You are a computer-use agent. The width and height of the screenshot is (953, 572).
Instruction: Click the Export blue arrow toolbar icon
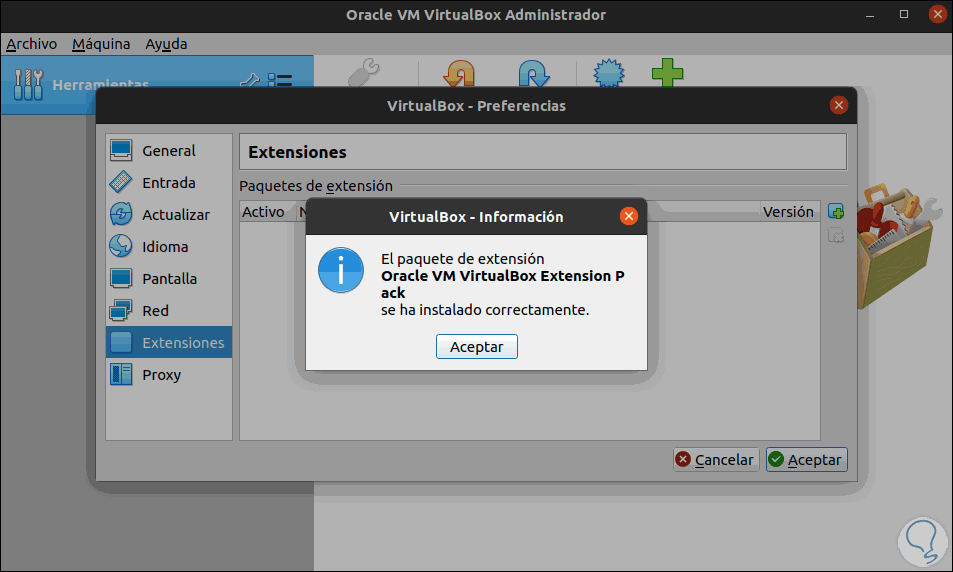point(534,73)
